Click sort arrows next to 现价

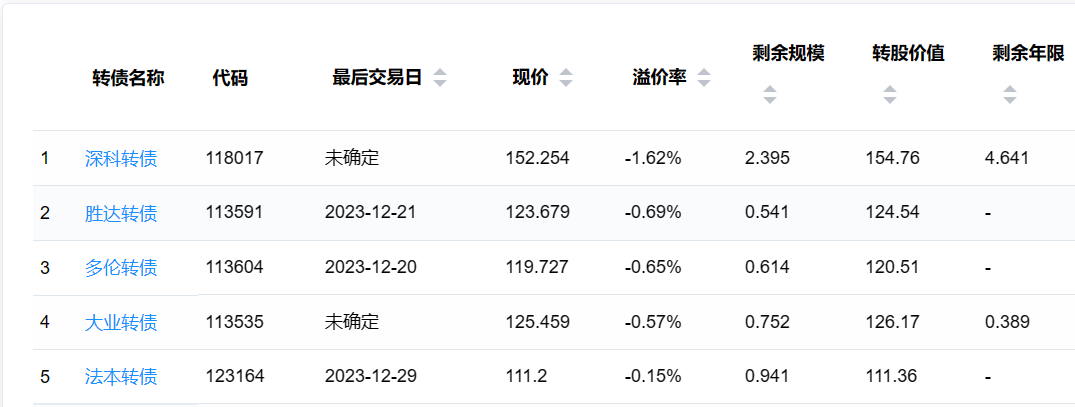tap(566, 78)
